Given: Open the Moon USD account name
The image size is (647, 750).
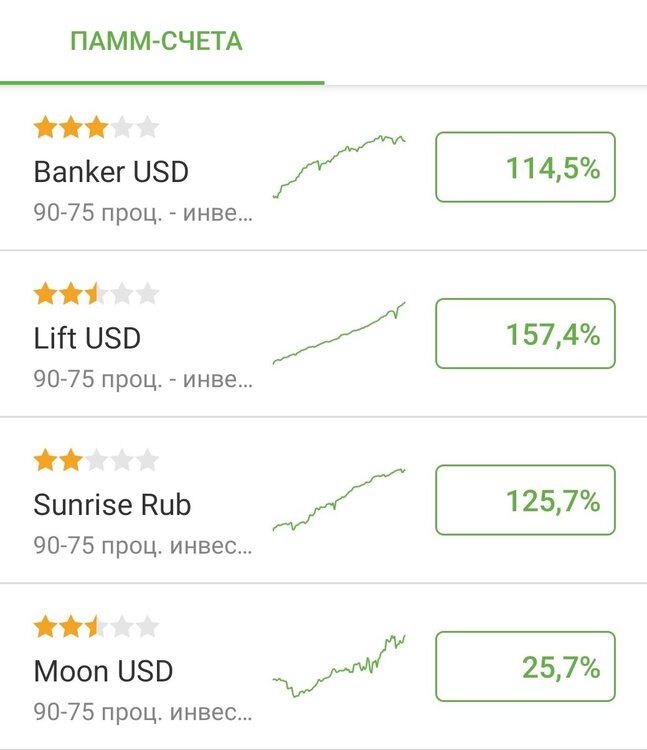Looking at the screenshot, I should [x=103, y=671].
